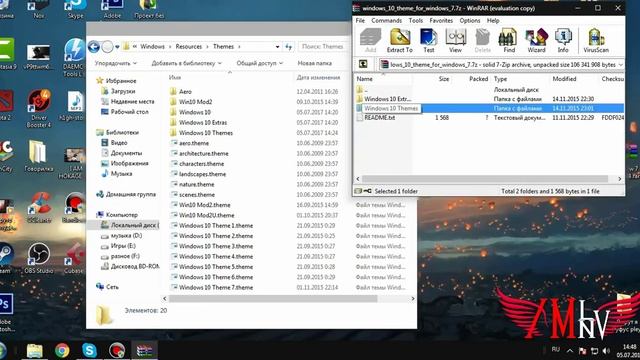Sort by the Name column in WinRAR
The width and height of the screenshot is (640, 360).
pos(364,79)
